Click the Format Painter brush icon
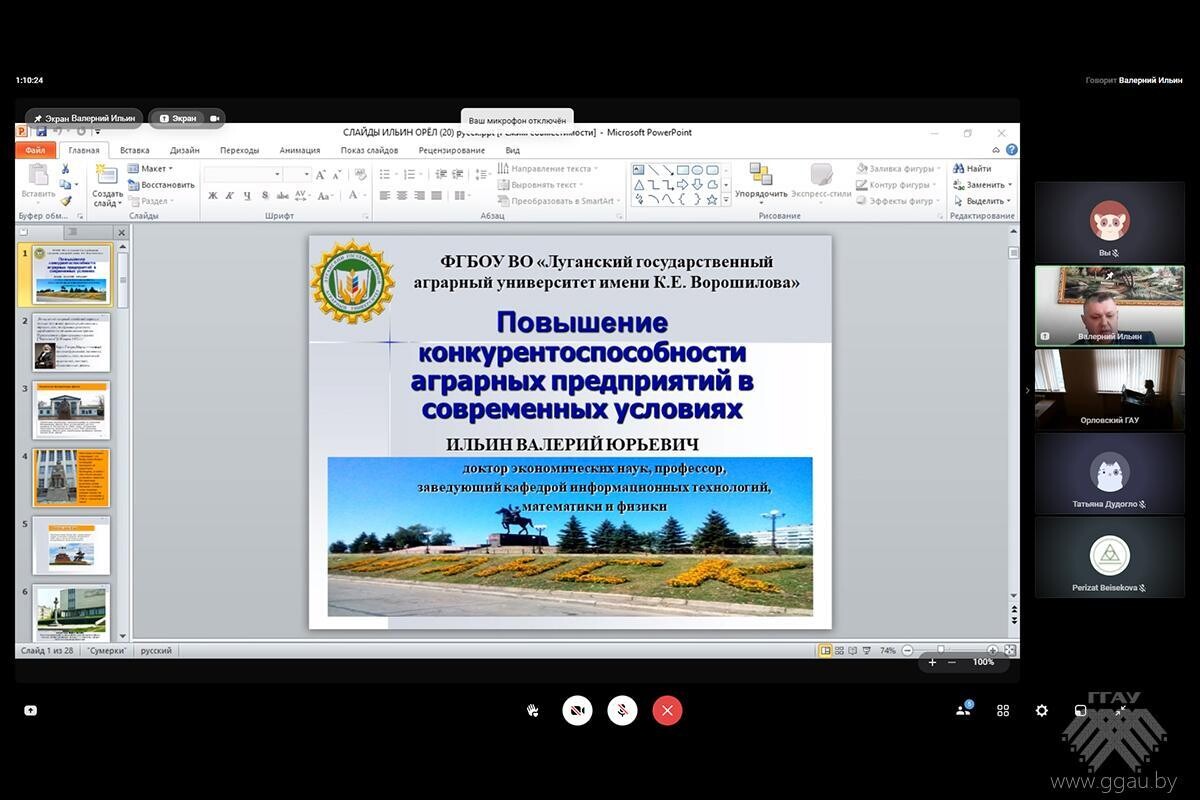 pyautogui.click(x=66, y=200)
